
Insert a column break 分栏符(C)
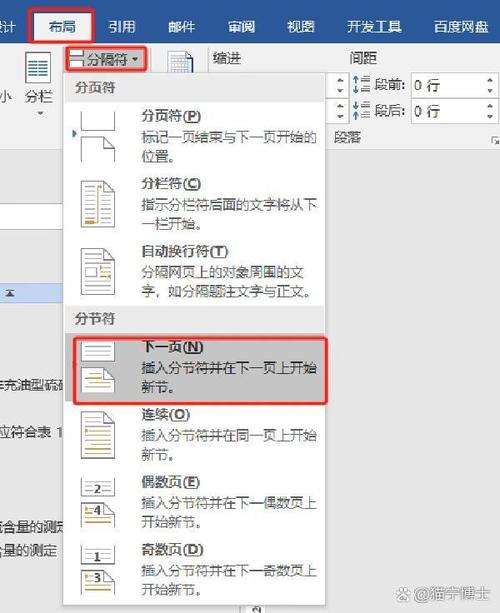tap(195, 204)
